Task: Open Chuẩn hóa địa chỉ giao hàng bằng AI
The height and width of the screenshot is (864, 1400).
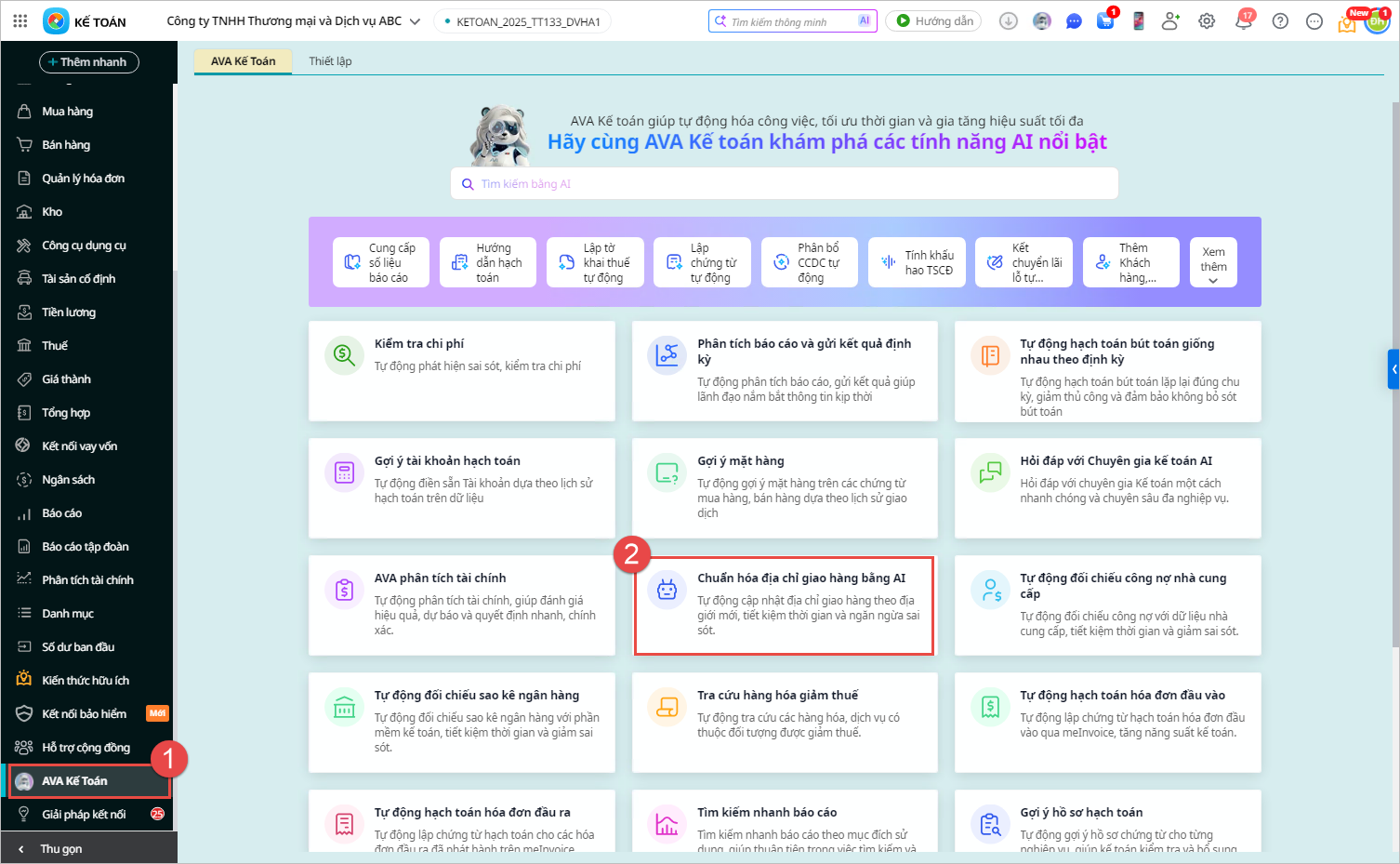Action: [x=785, y=605]
